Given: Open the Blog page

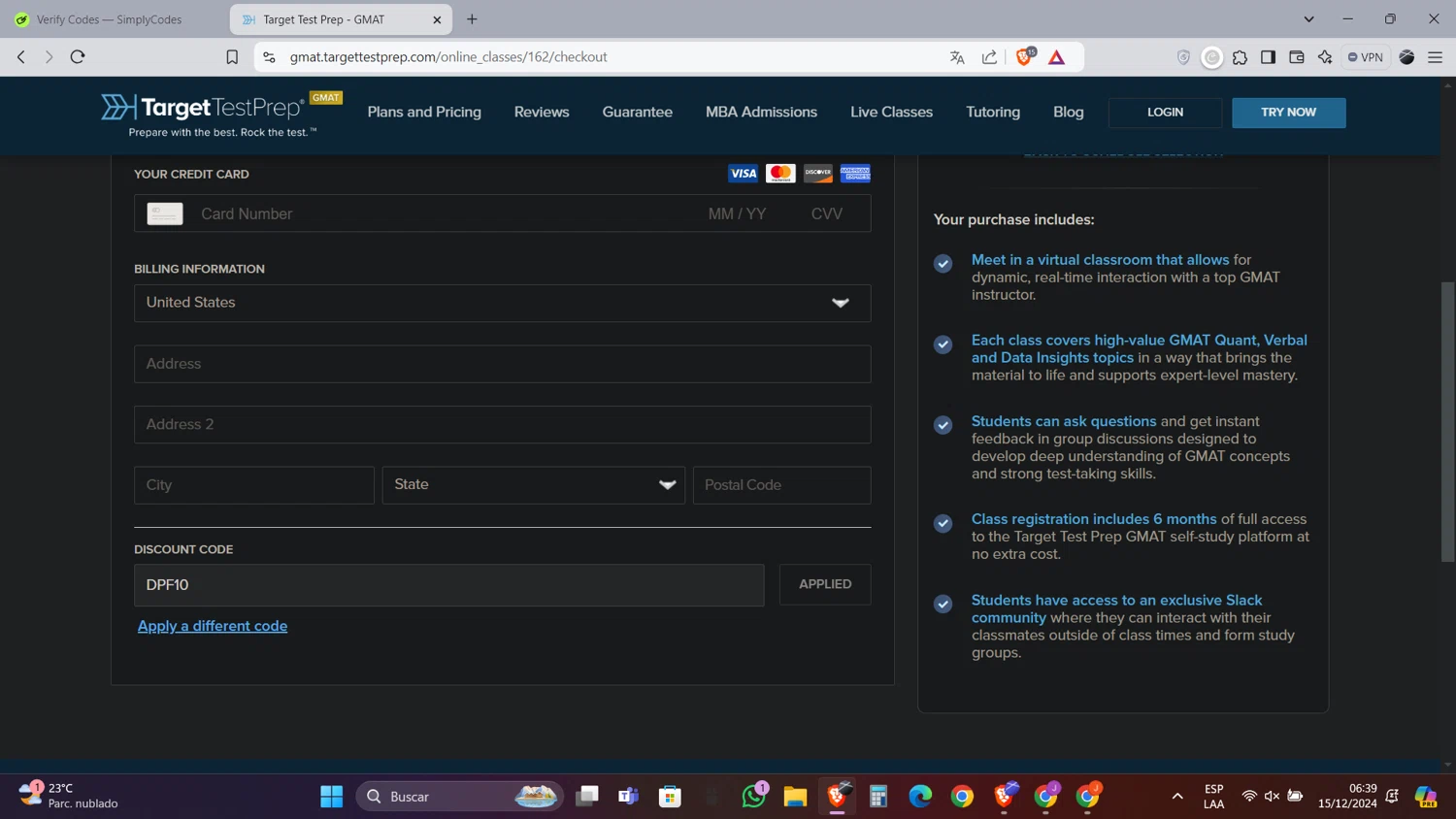Looking at the screenshot, I should coord(1068,113).
